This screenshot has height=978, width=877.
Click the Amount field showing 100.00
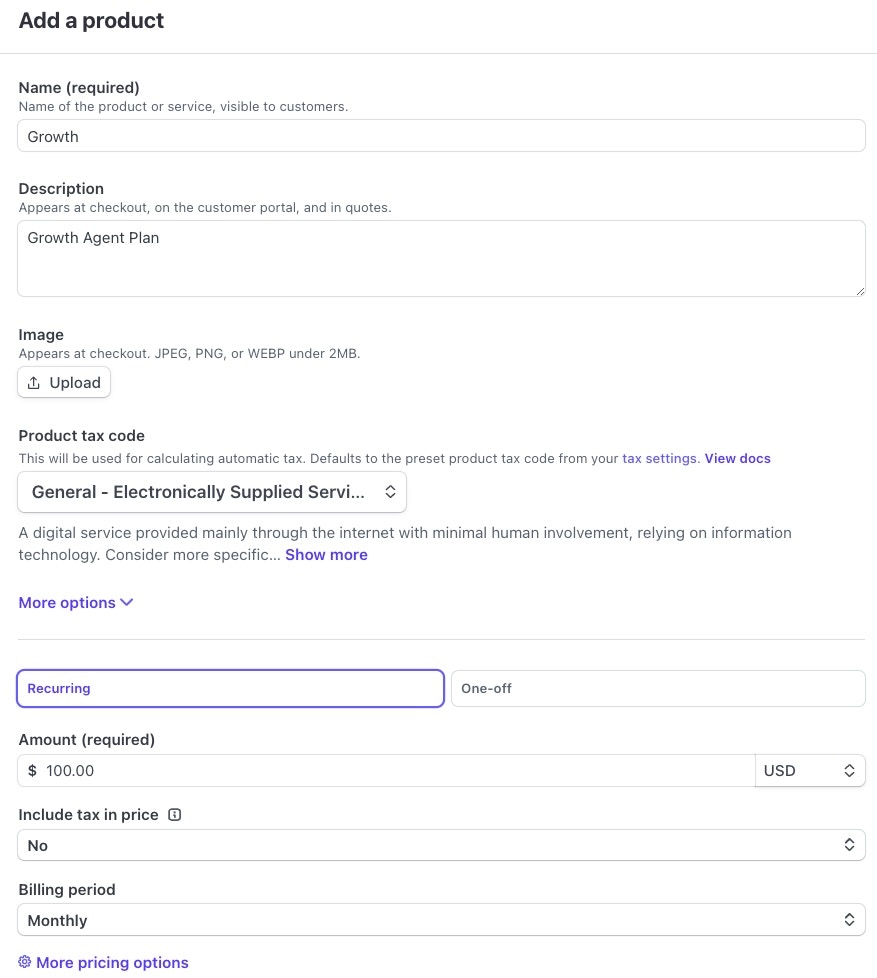(x=386, y=770)
